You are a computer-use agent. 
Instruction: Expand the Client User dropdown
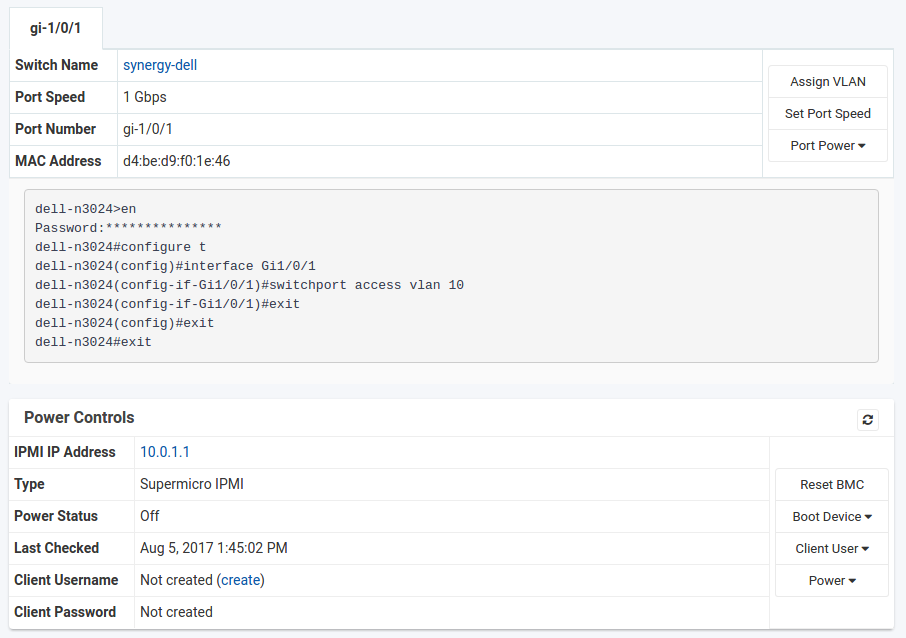831,548
